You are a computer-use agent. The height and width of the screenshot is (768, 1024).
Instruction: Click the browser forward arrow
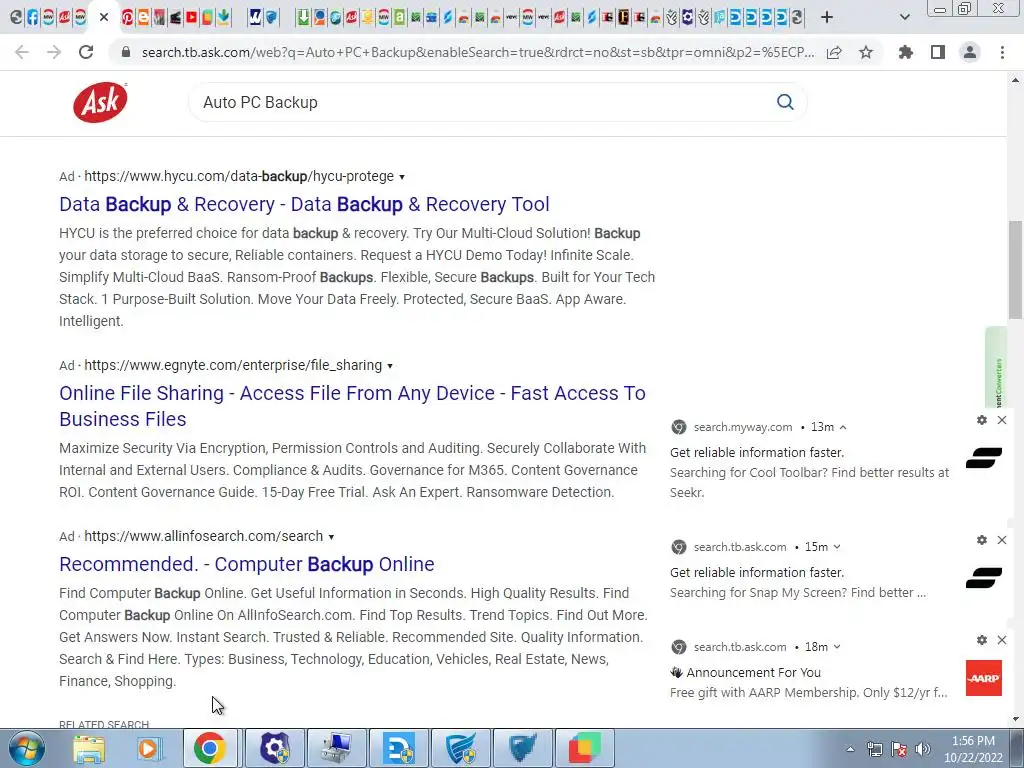point(54,52)
